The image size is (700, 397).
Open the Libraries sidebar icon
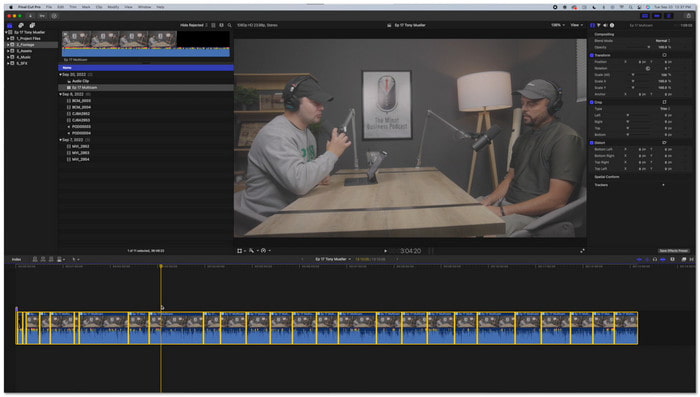(9, 25)
